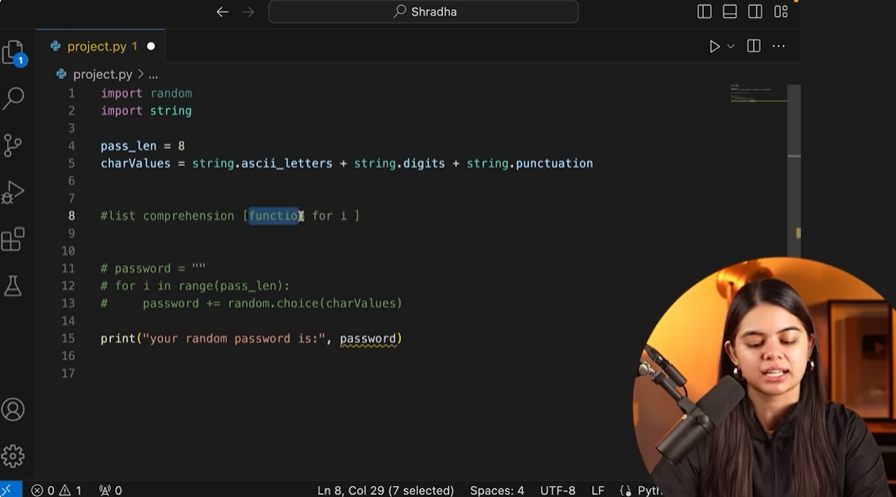The width and height of the screenshot is (896, 497).
Task: Split the editor to the right
Action: click(x=754, y=46)
